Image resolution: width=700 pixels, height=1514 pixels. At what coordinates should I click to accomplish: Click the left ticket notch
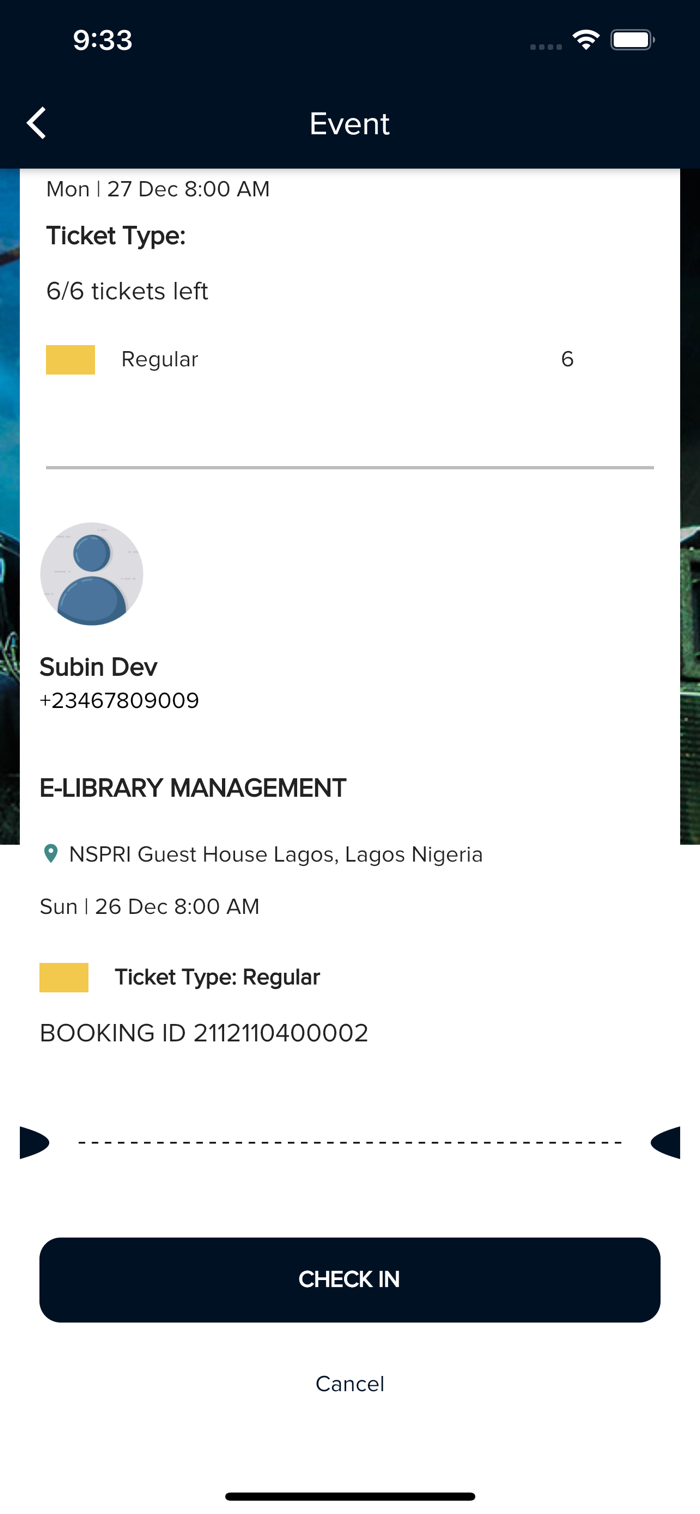[34, 1142]
